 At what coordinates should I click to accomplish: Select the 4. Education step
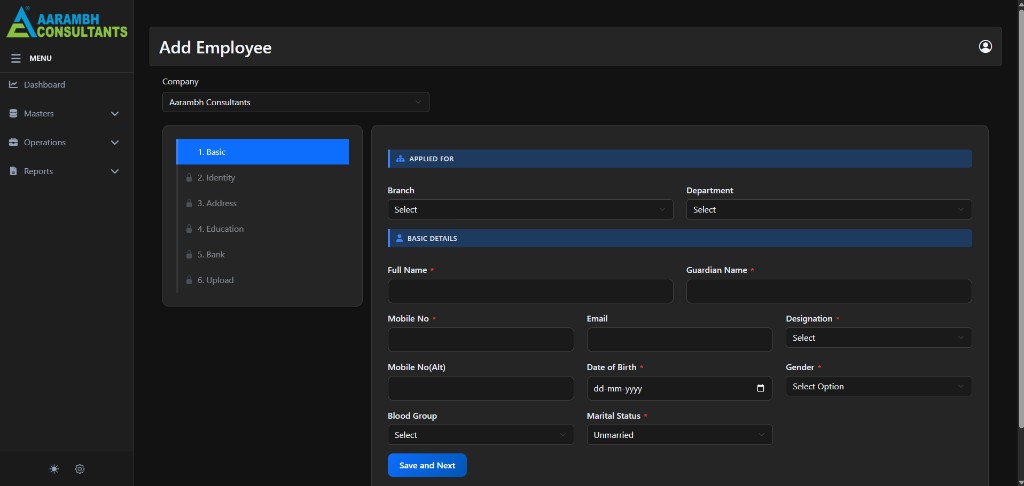pyautogui.click(x=263, y=229)
